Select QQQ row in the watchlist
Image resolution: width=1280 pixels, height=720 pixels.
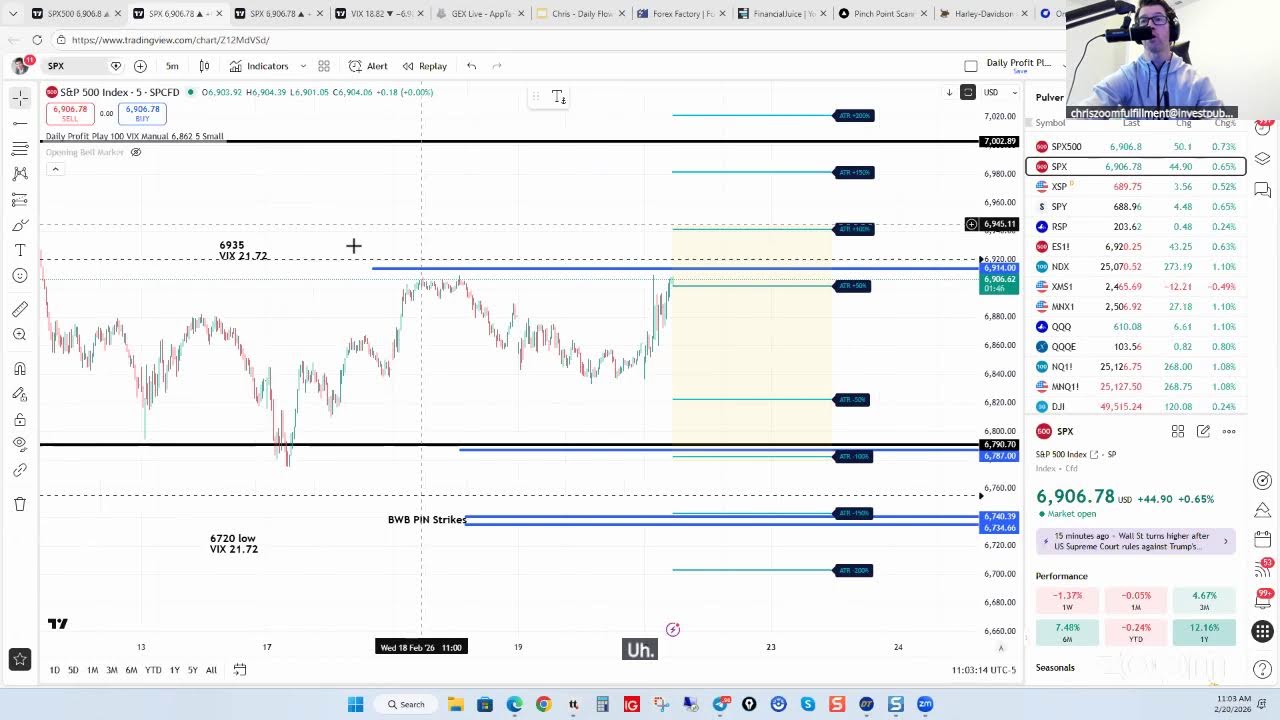pyautogui.click(x=1135, y=327)
